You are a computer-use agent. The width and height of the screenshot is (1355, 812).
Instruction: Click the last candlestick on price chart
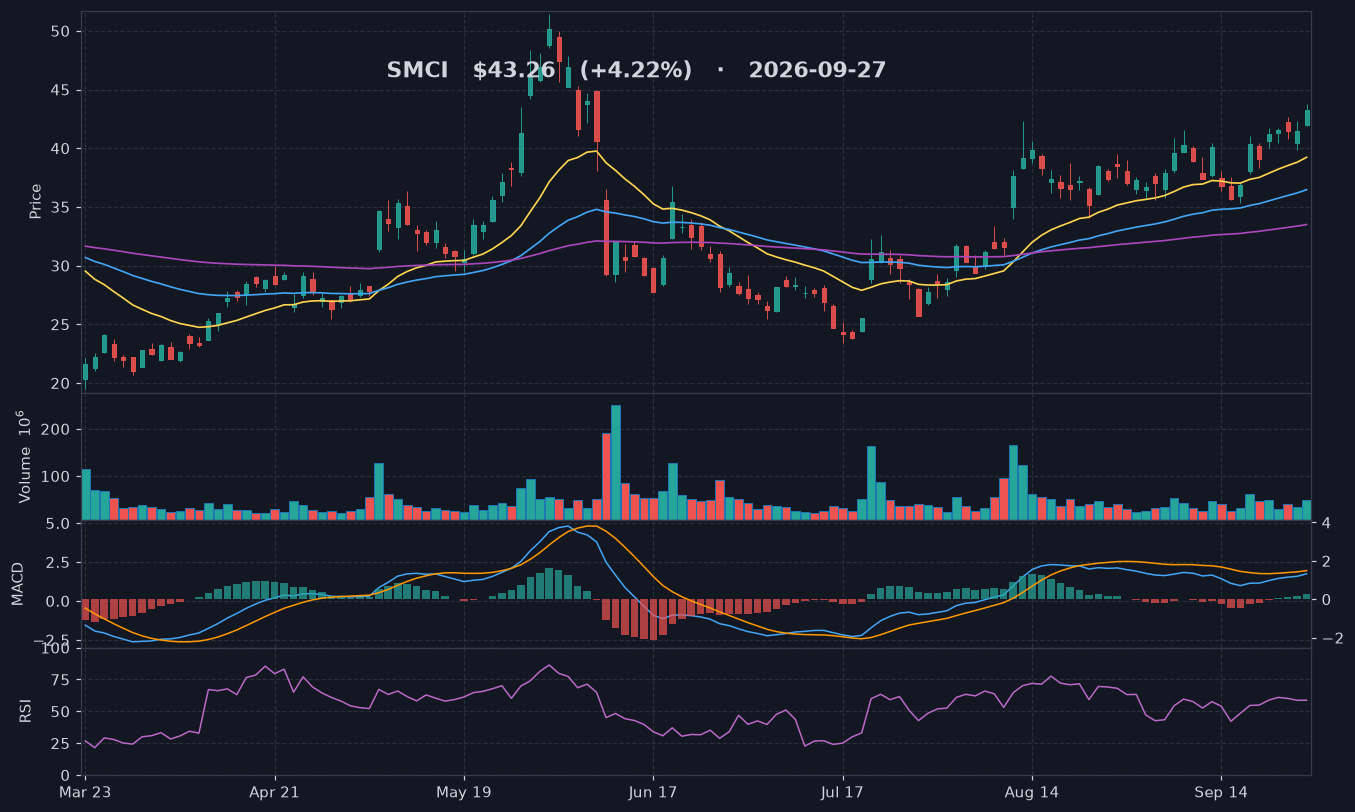pyautogui.click(x=1307, y=117)
